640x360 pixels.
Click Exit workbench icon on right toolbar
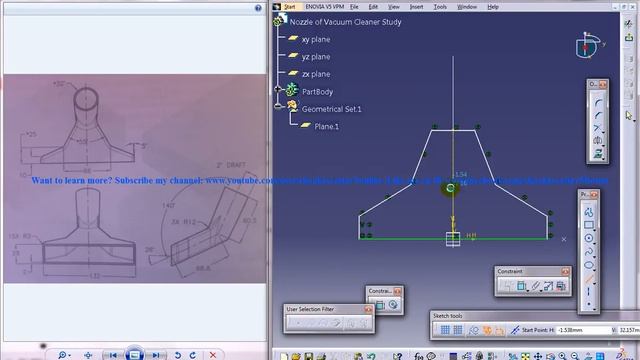(x=629, y=38)
